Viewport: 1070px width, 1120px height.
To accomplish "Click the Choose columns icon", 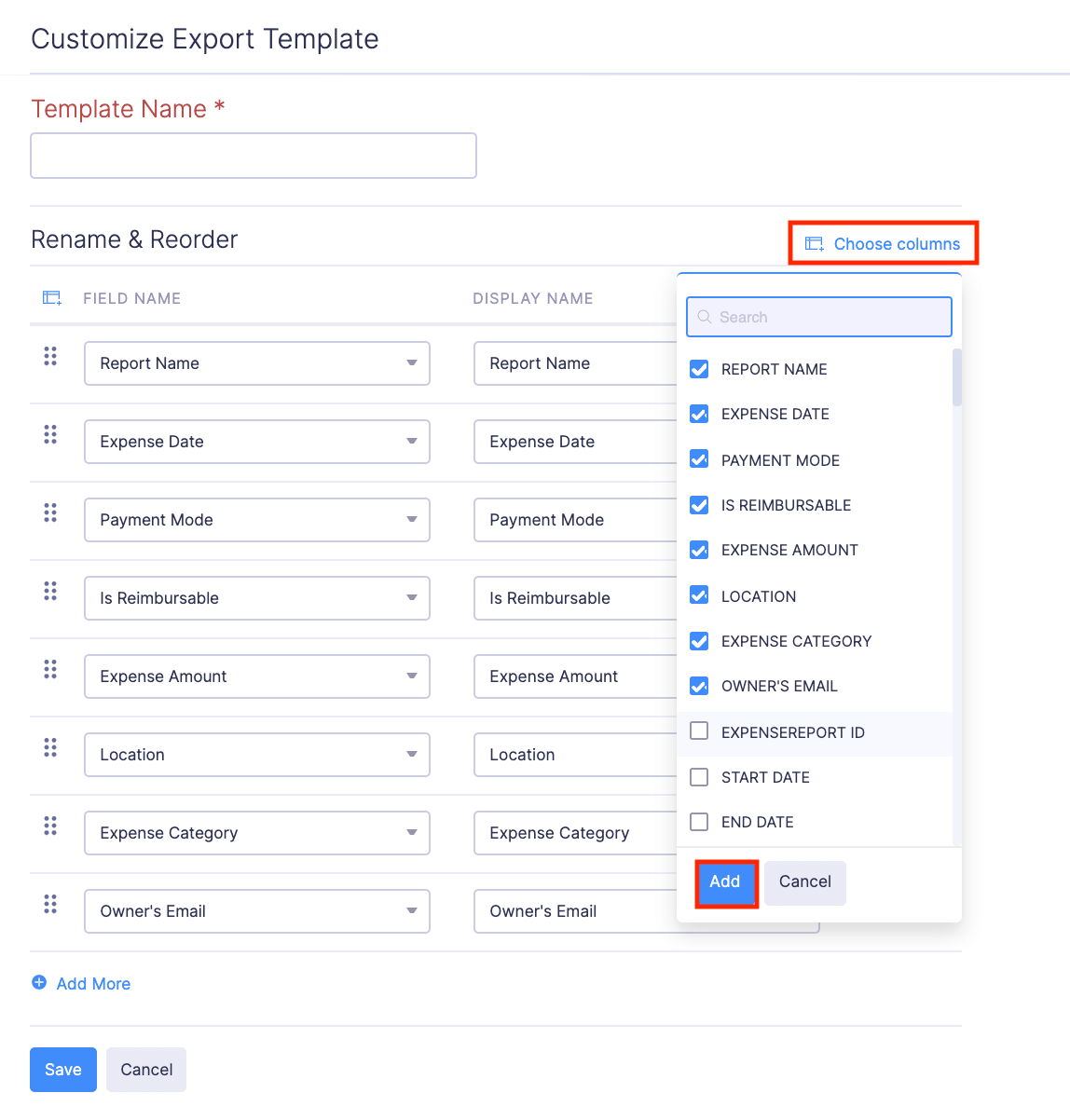I will tap(813, 243).
